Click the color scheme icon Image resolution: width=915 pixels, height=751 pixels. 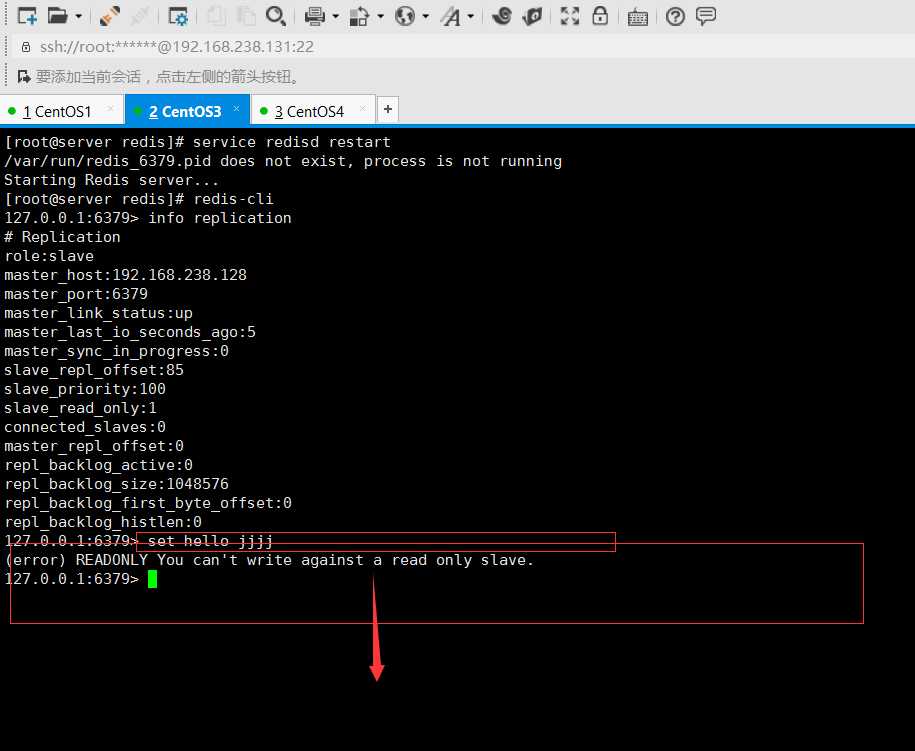[x=359, y=16]
